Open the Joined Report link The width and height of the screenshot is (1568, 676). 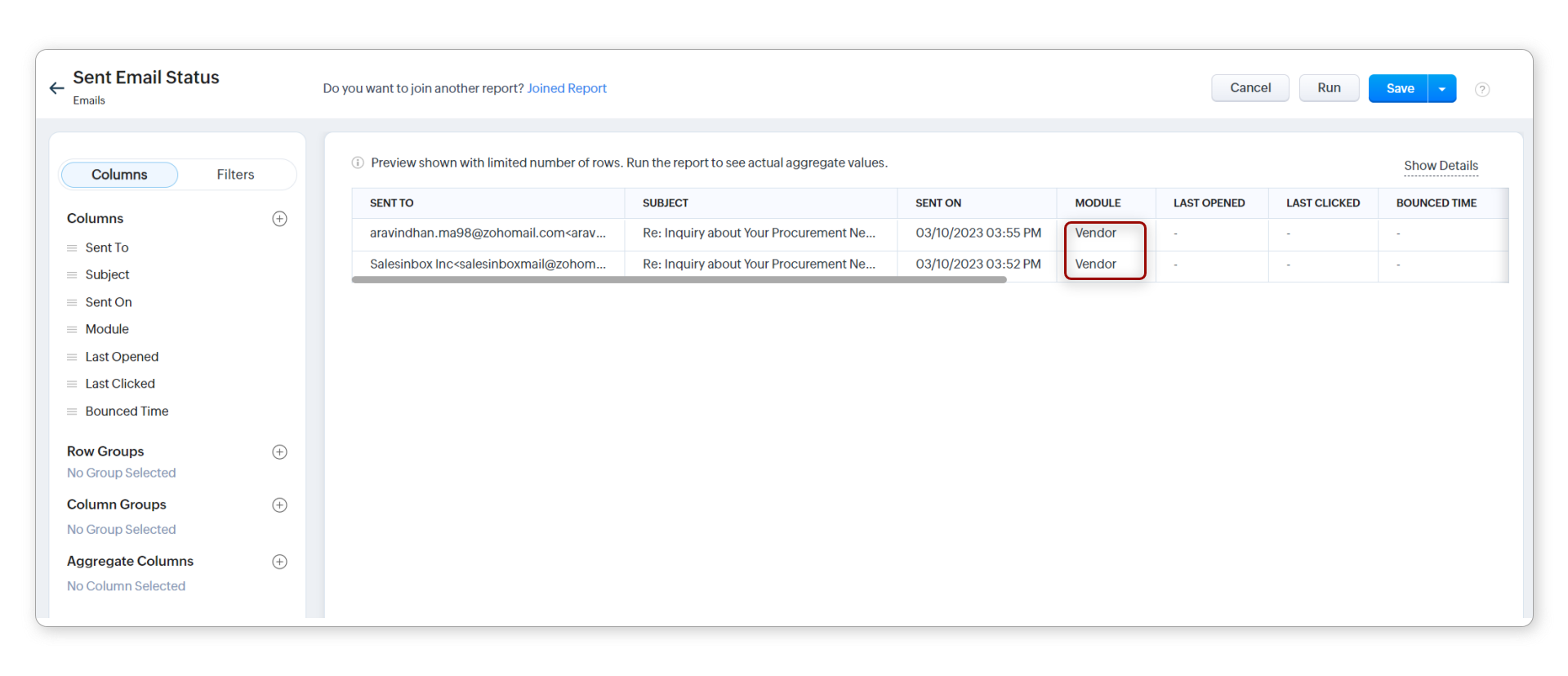pyautogui.click(x=566, y=88)
